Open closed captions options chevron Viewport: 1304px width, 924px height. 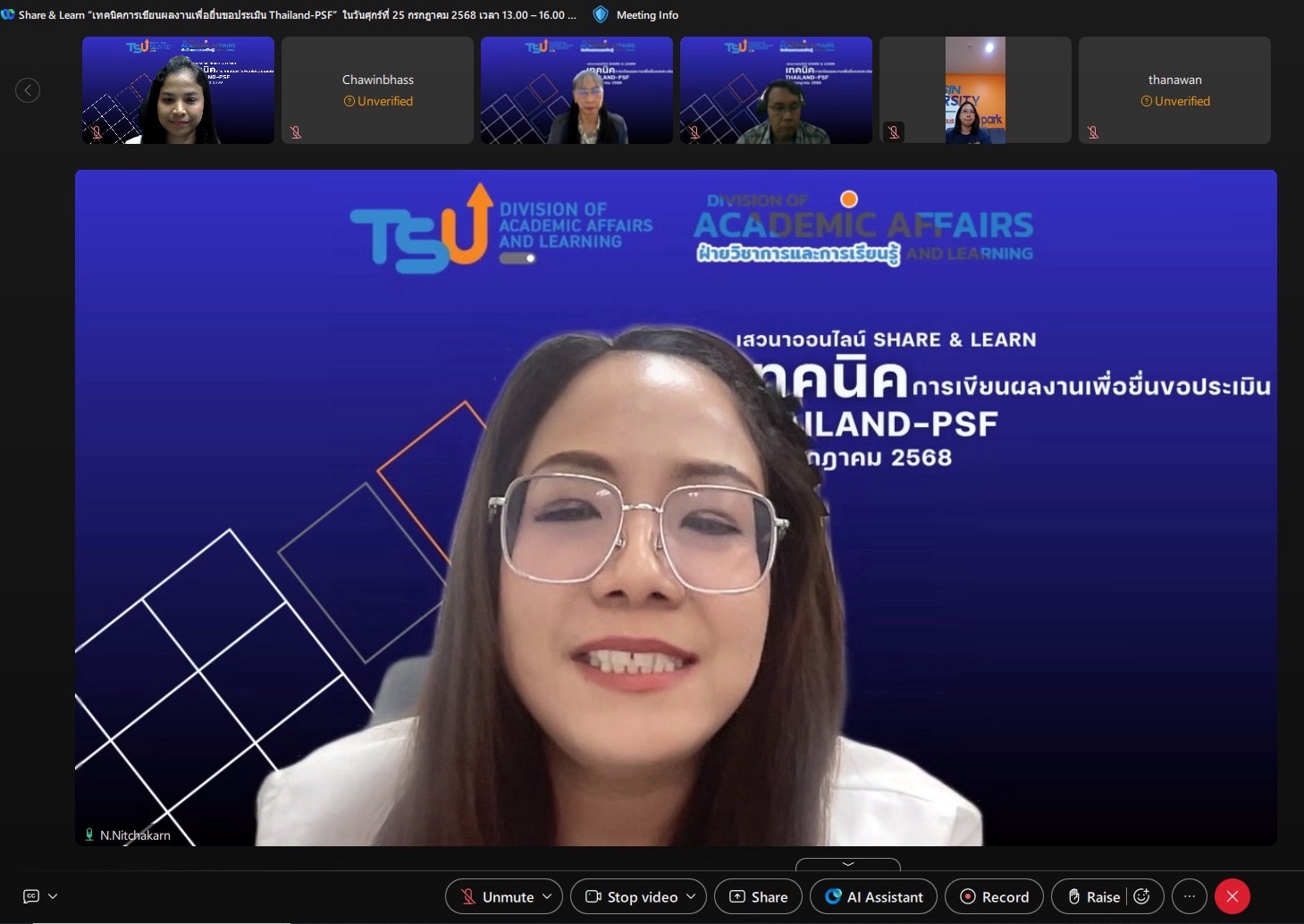53,896
